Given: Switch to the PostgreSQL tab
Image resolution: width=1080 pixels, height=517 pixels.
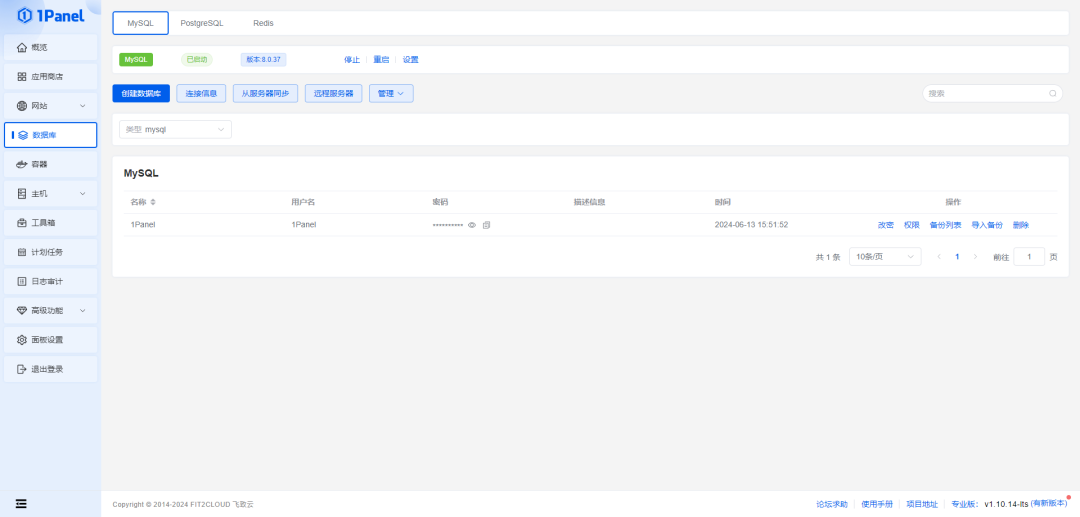Looking at the screenshot, I should [202, 23].
